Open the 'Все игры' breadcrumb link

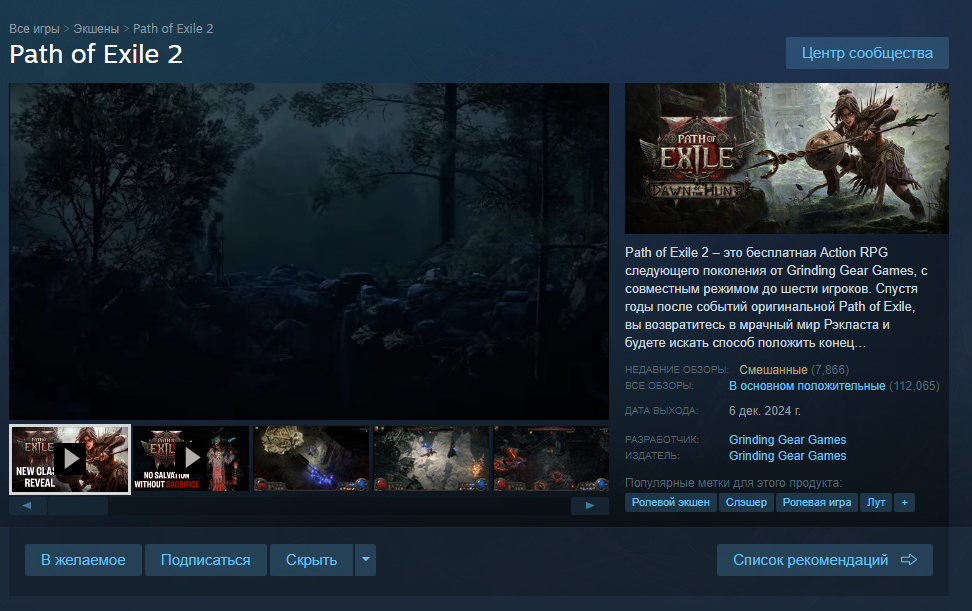34,29
